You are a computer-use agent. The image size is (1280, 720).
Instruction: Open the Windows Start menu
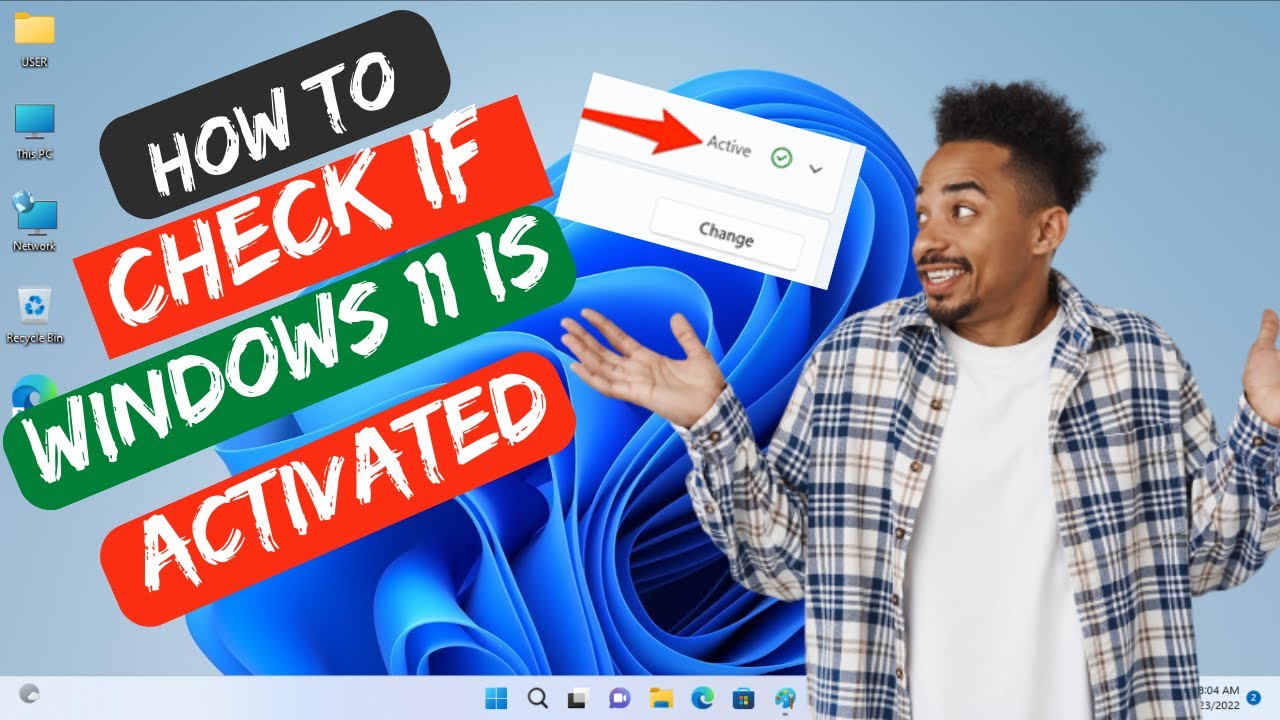pos(496,697)
